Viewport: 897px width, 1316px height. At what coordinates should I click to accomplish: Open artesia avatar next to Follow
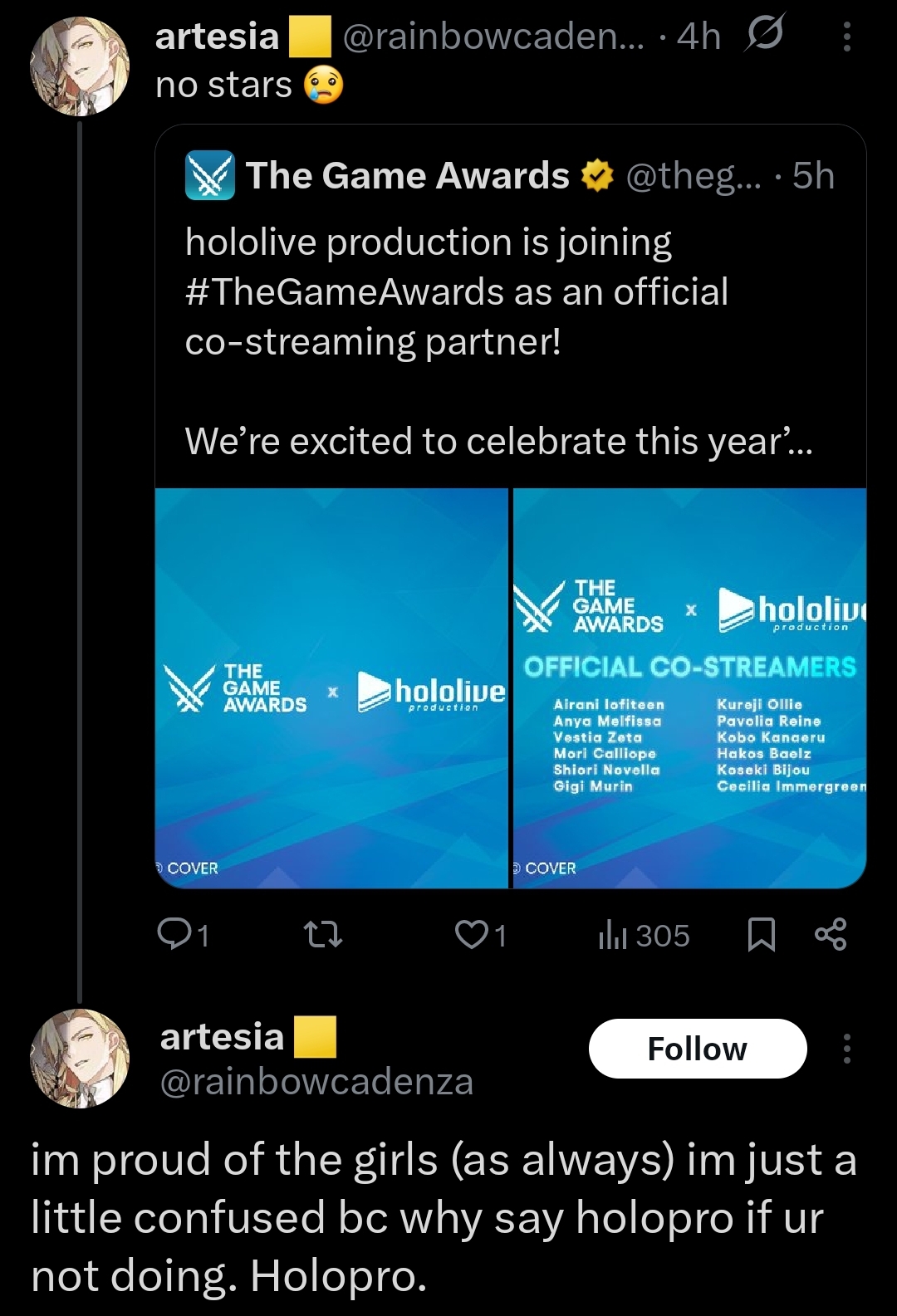(80, 1058)
